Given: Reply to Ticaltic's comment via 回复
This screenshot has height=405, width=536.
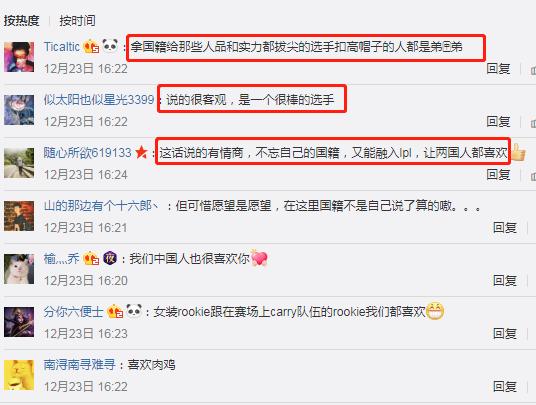Looking at the screenshot, I should tap(498, 69).
